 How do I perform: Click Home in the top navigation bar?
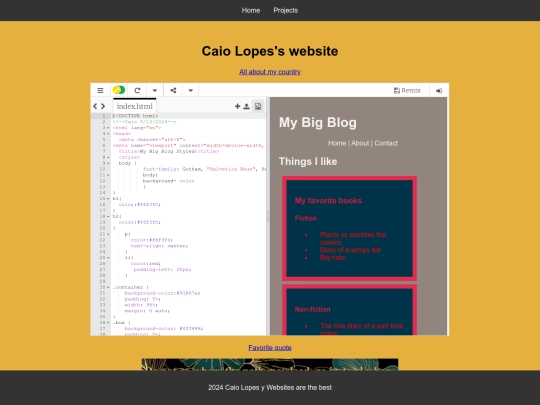click(251, 10)
